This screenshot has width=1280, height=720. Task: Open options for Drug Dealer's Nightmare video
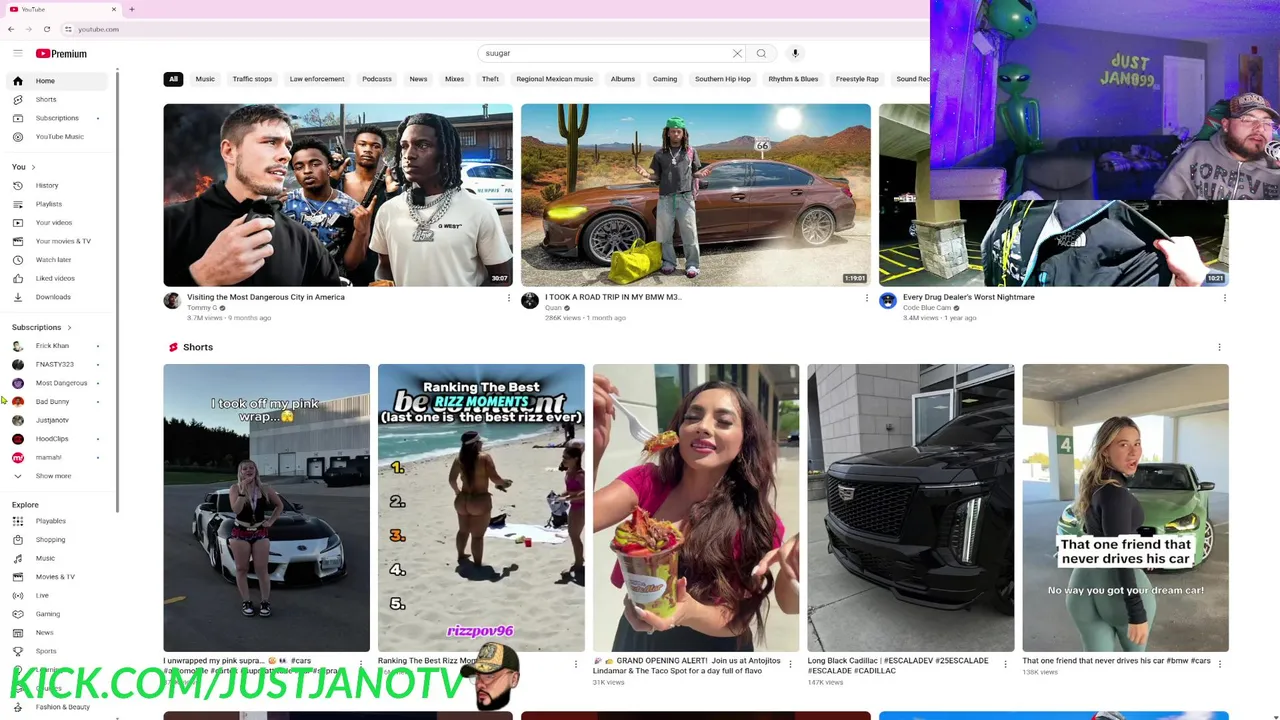click(1225, 298)
